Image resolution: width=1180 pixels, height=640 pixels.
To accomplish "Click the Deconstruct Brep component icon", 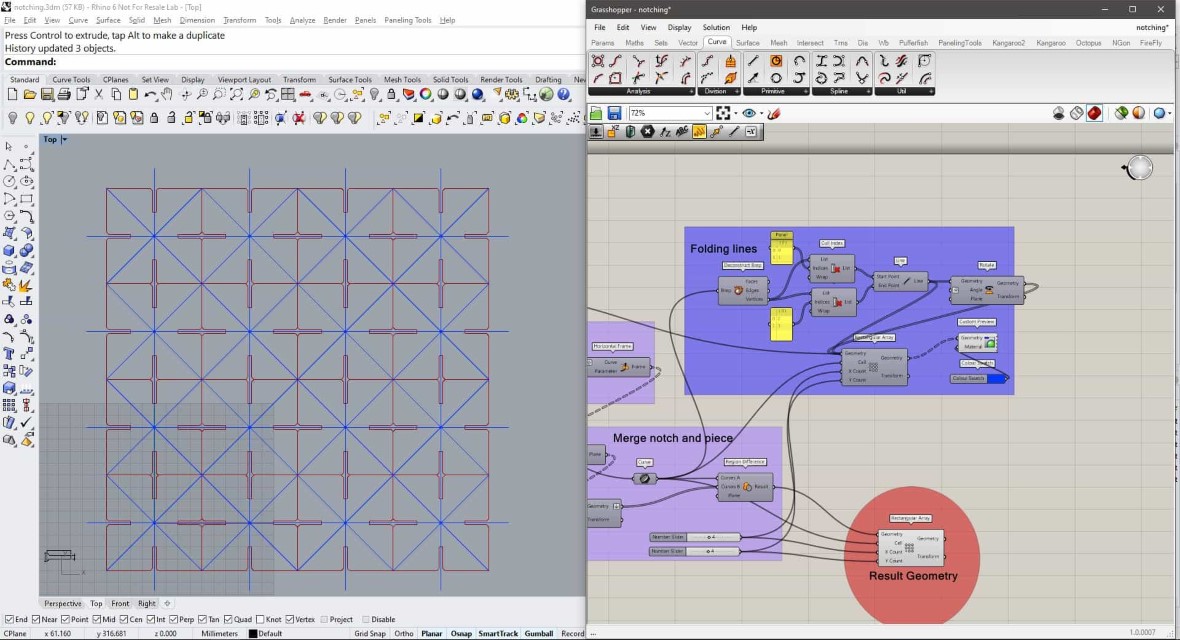I will coord(738,291).
